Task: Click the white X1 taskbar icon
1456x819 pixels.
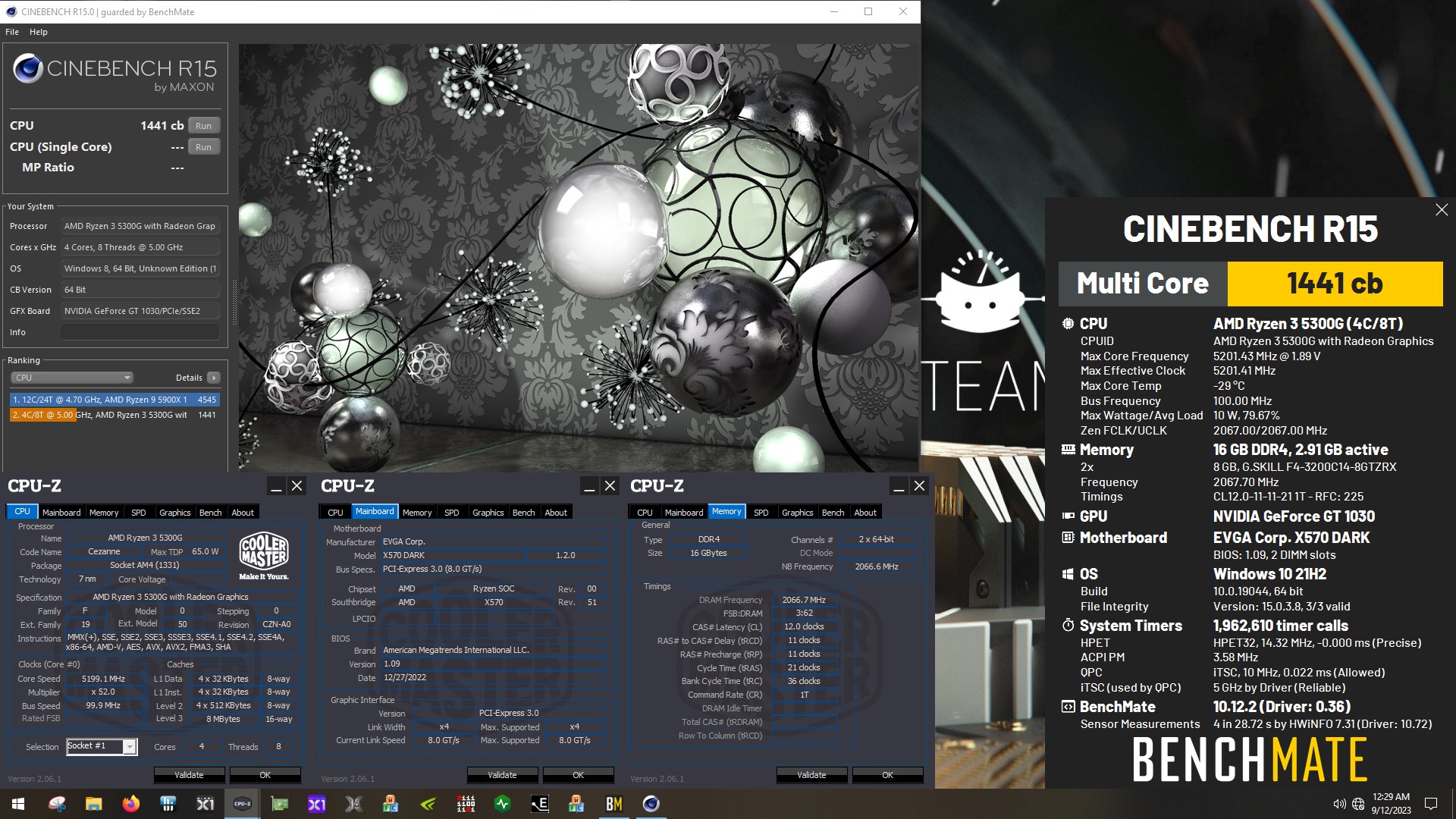Action: click(206, 804)
